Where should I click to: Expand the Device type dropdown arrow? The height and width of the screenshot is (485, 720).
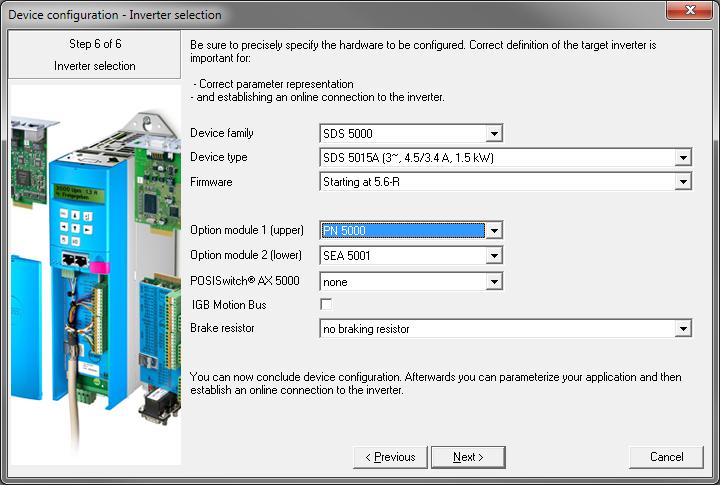(x=683, y=158)
